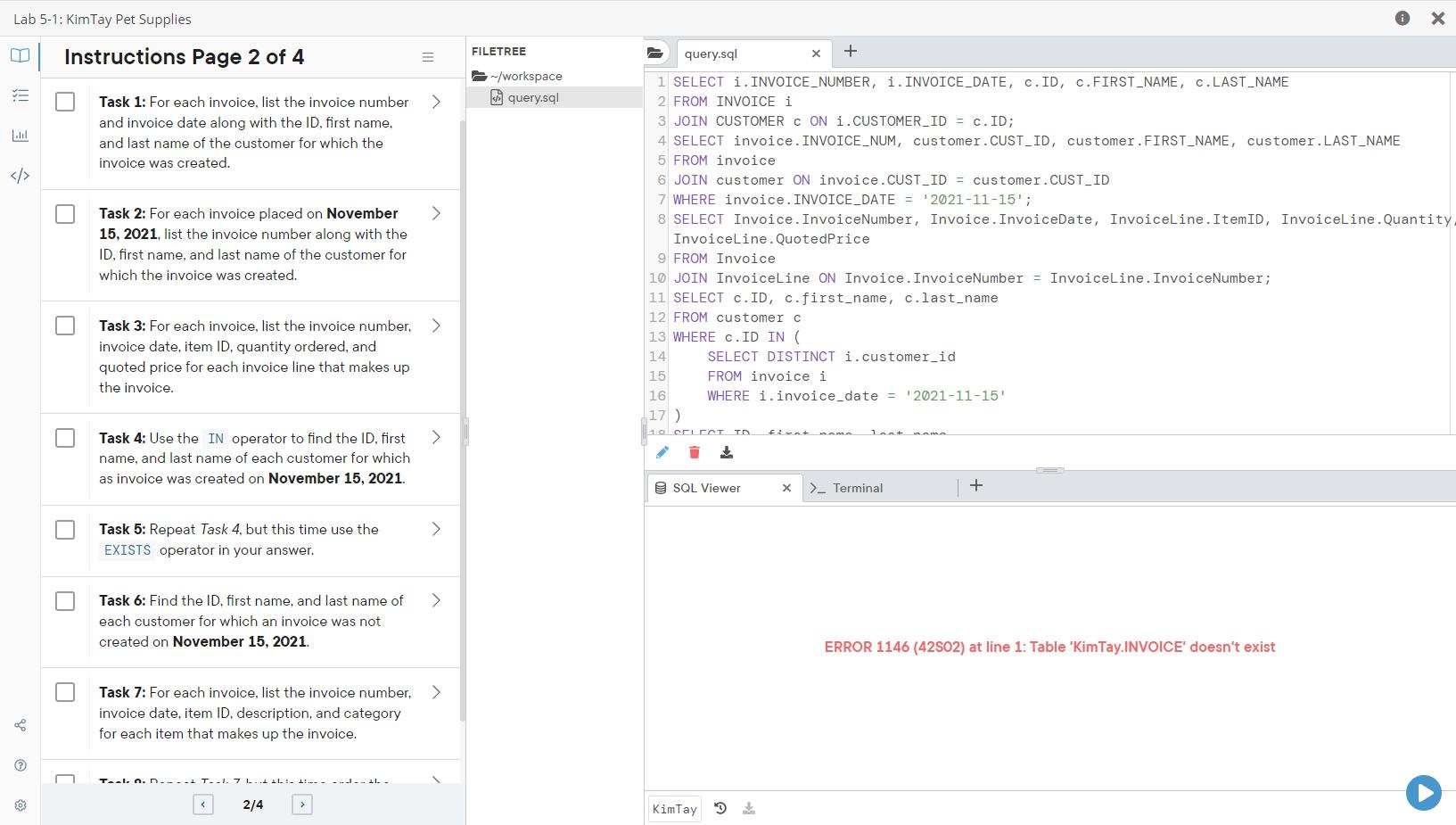1456x825 pixels.
Task: Click the horizontal editor/viewer splitter handle
Action: (1049, 470)
